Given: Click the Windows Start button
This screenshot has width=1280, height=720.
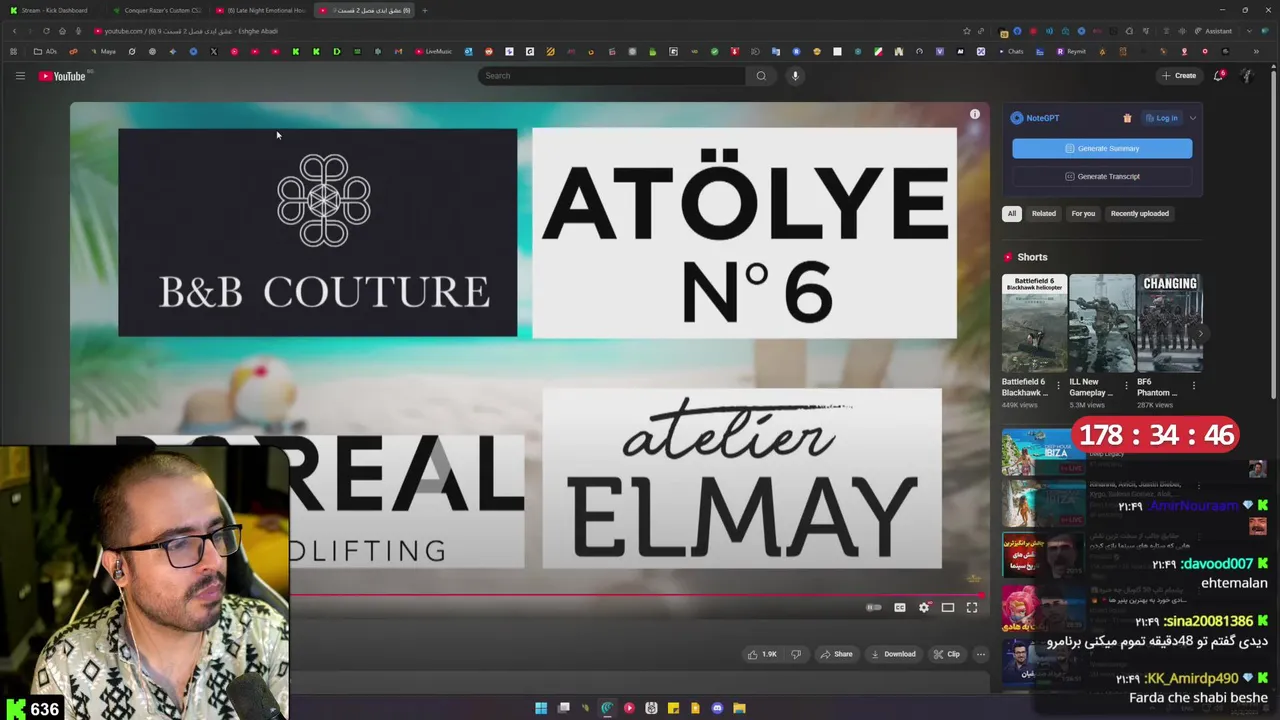Looking at the screenshot, I should 541,708.
